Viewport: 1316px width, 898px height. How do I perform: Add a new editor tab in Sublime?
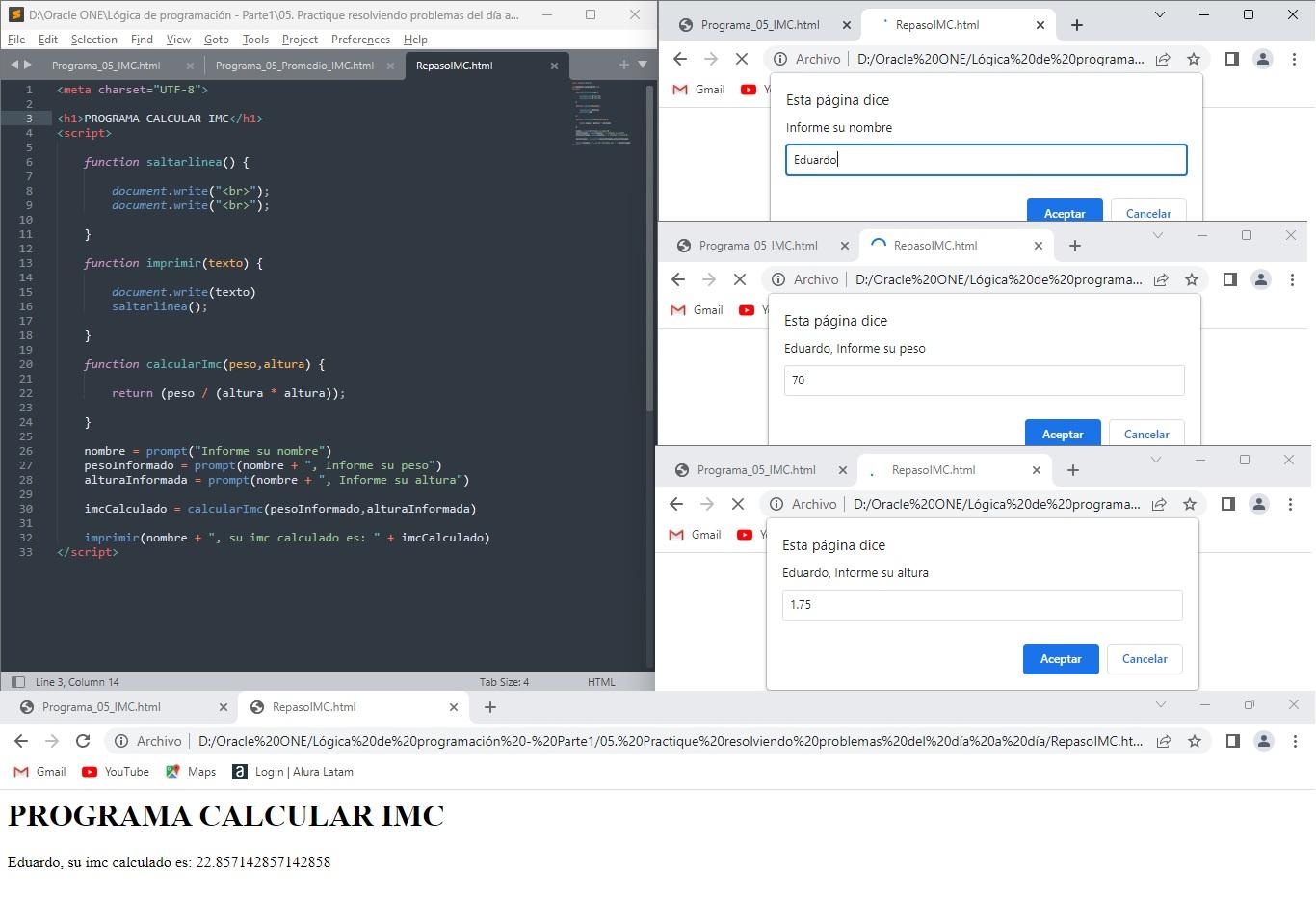pos(623,65)
